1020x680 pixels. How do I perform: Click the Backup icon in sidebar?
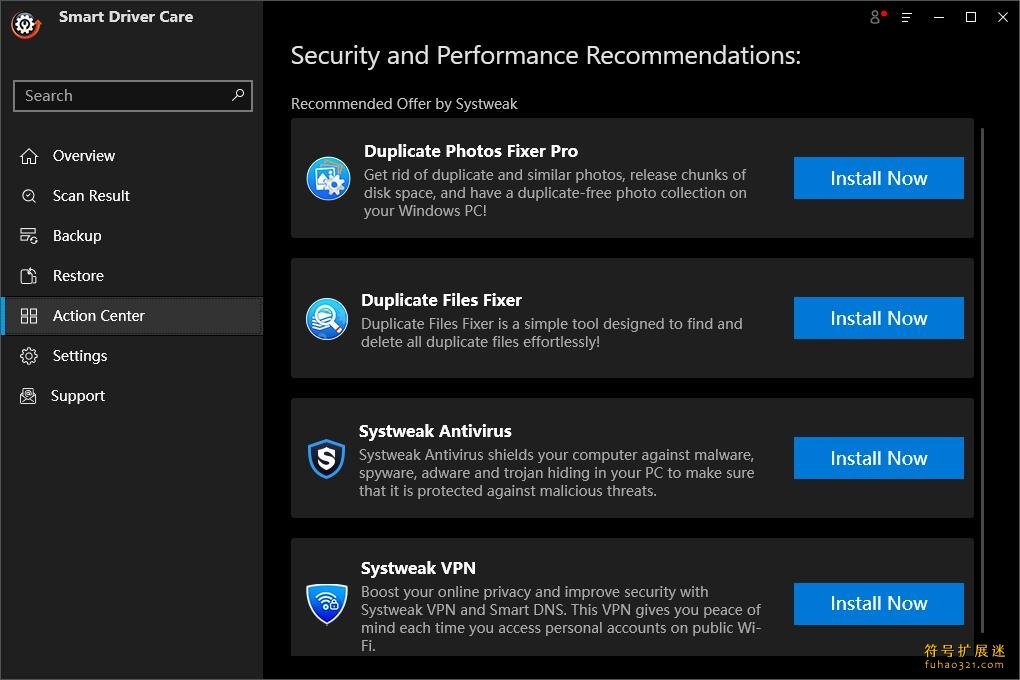(29, 236)
